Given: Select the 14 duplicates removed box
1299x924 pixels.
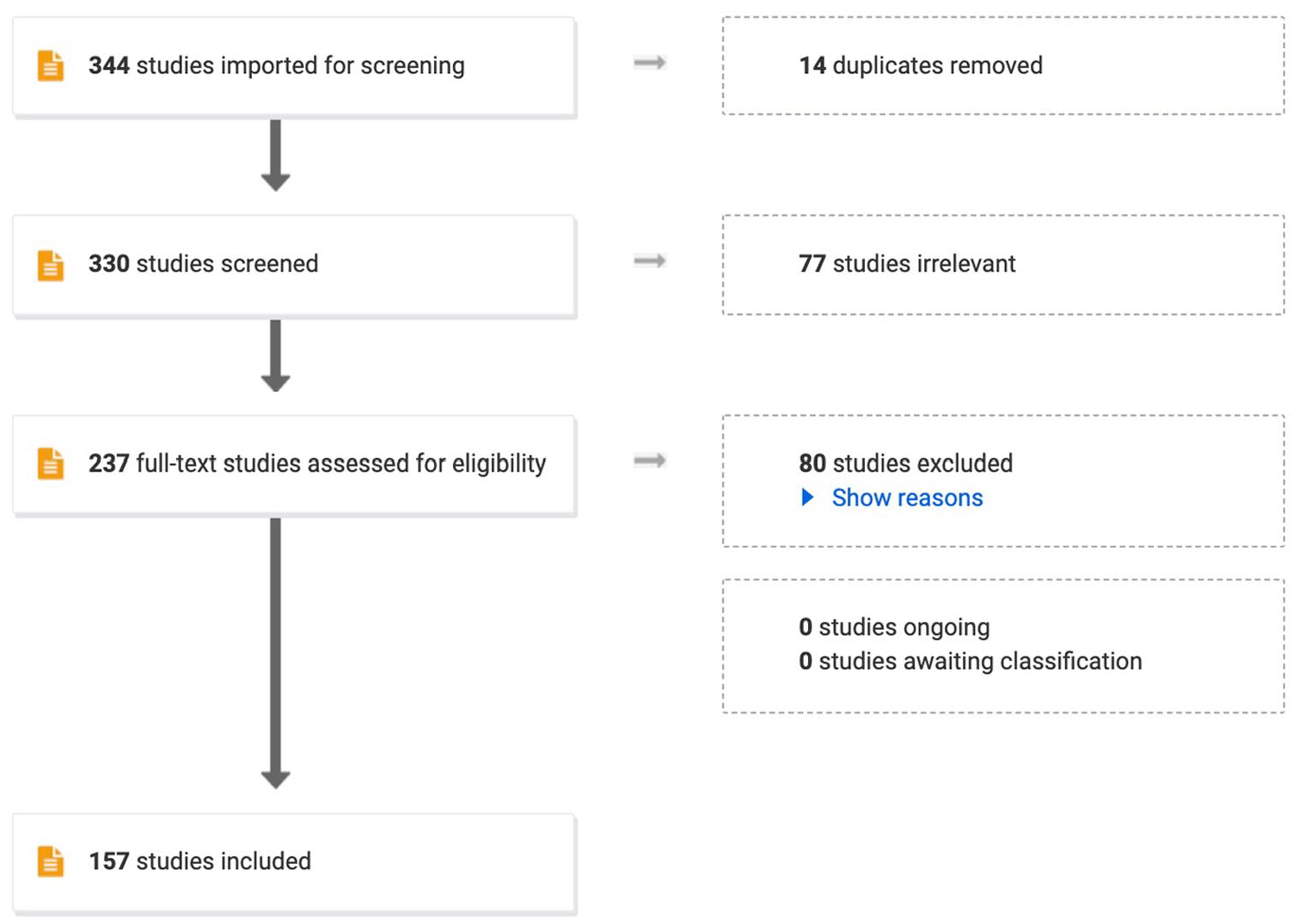Looking at the screenshot, I should click(1003, 65).
